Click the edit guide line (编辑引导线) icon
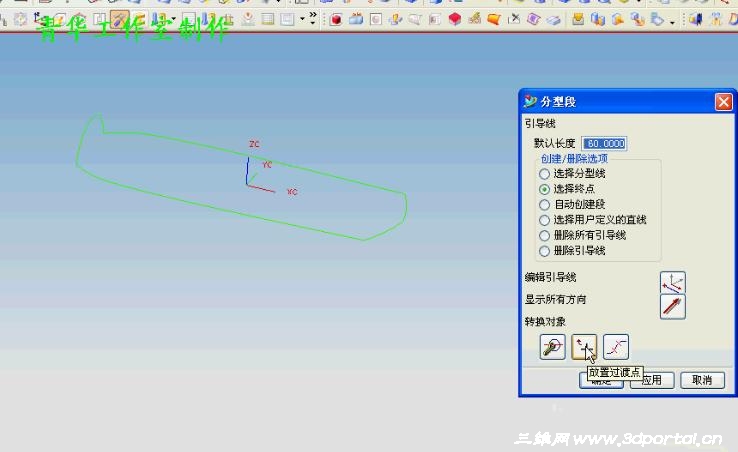Viewport: 738px width, 452px height. [673, 282]
